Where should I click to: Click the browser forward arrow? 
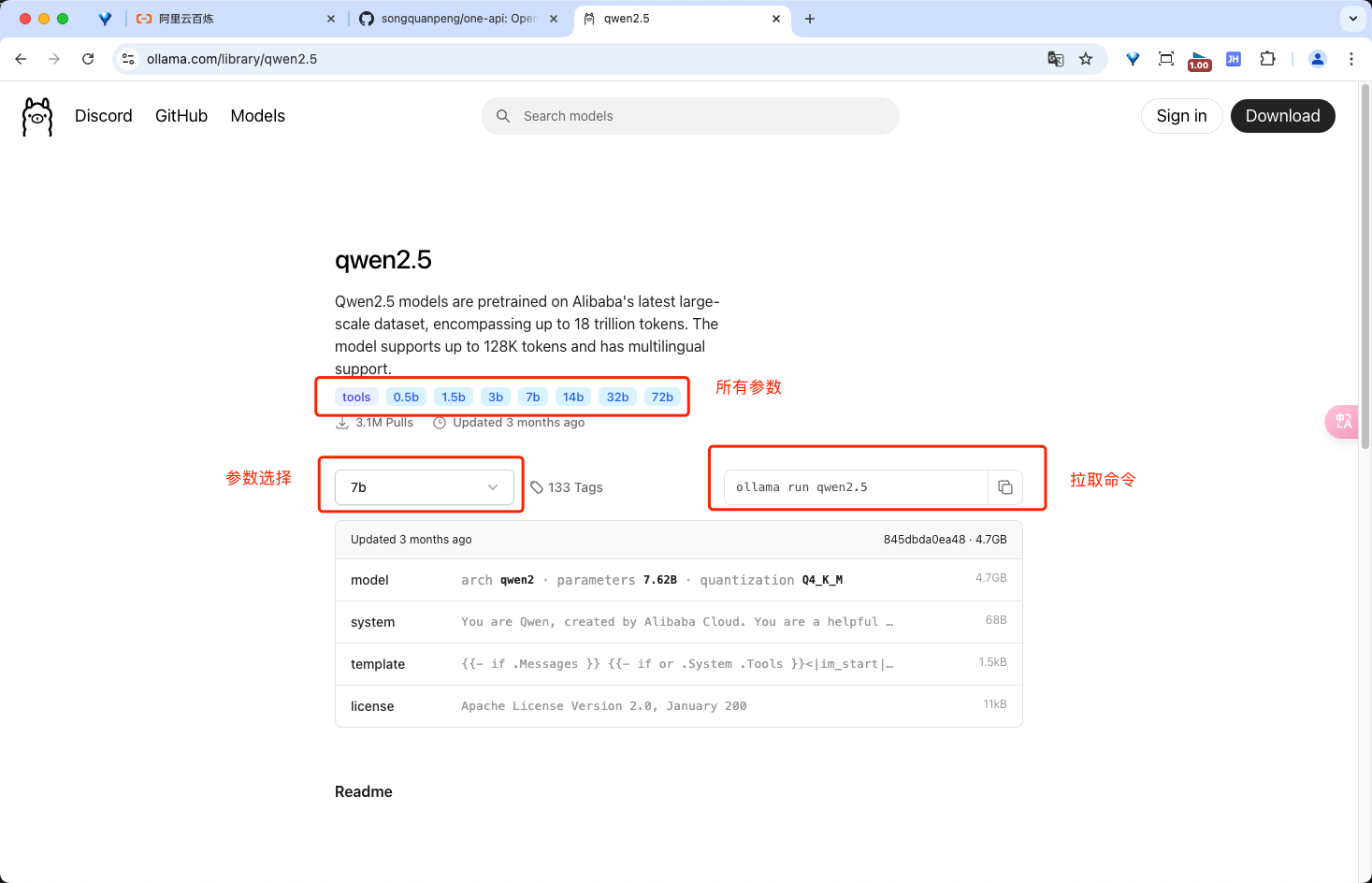tap(54, 59)
